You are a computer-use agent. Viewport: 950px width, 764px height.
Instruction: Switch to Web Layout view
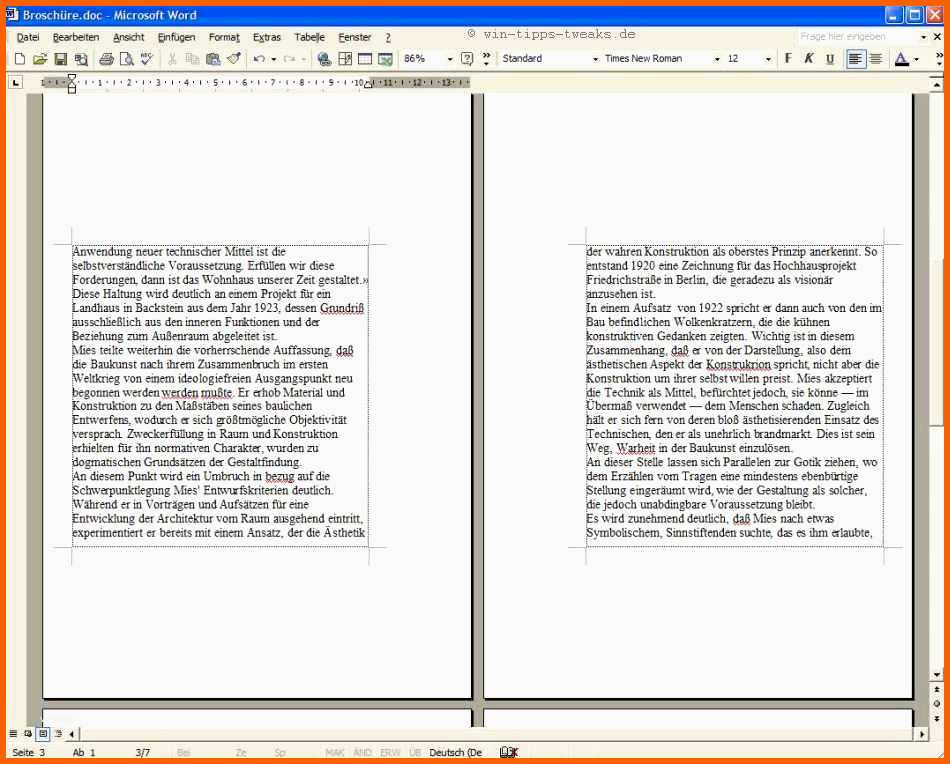(28, 734)
